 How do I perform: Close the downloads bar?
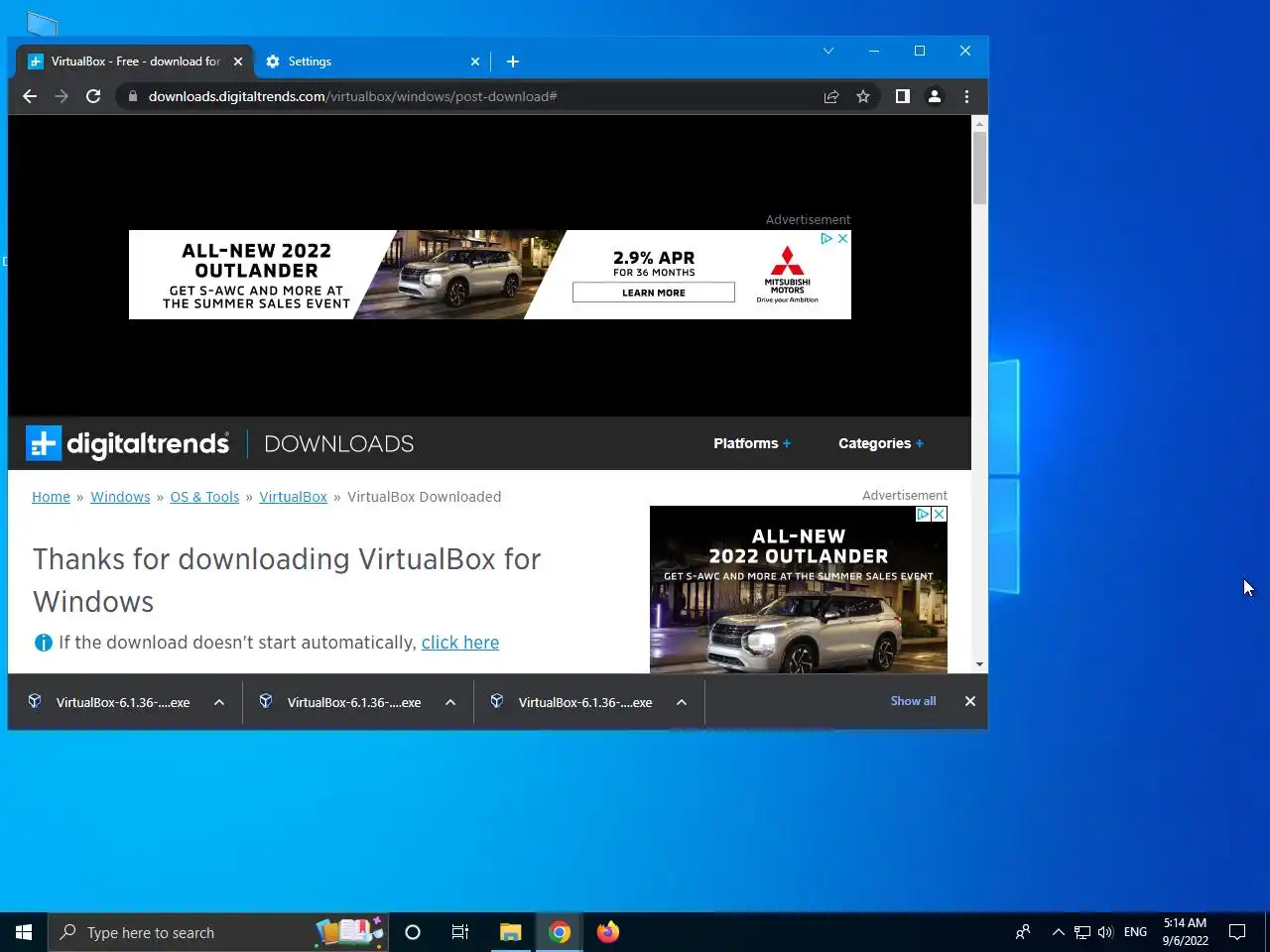tap(970, 701)
